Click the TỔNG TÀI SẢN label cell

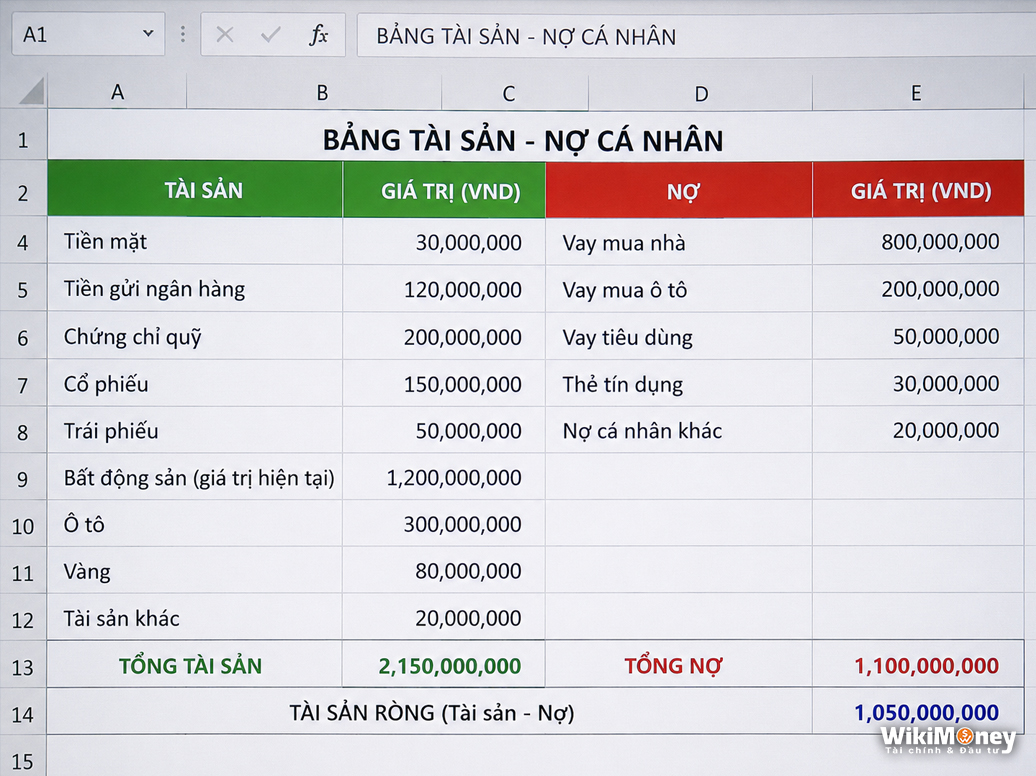coord(195,665)
